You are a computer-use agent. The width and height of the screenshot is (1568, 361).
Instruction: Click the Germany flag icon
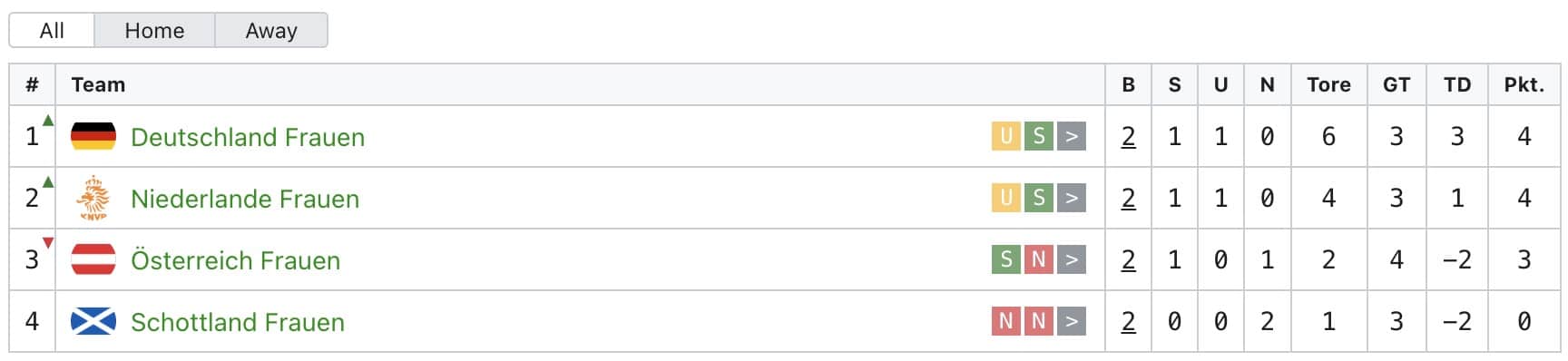(93, 136)
